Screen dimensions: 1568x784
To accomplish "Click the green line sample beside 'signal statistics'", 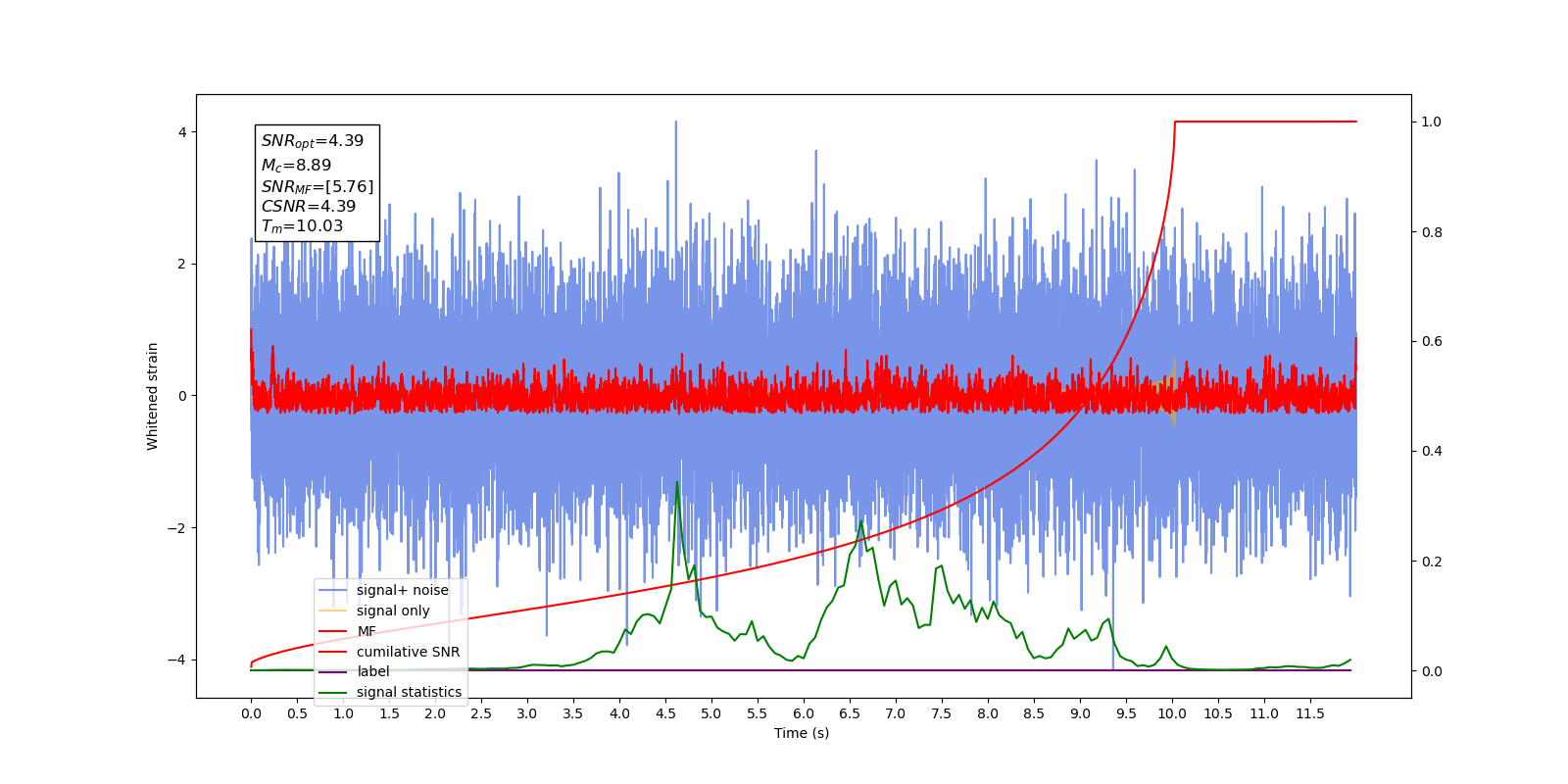I will [333, 692].
